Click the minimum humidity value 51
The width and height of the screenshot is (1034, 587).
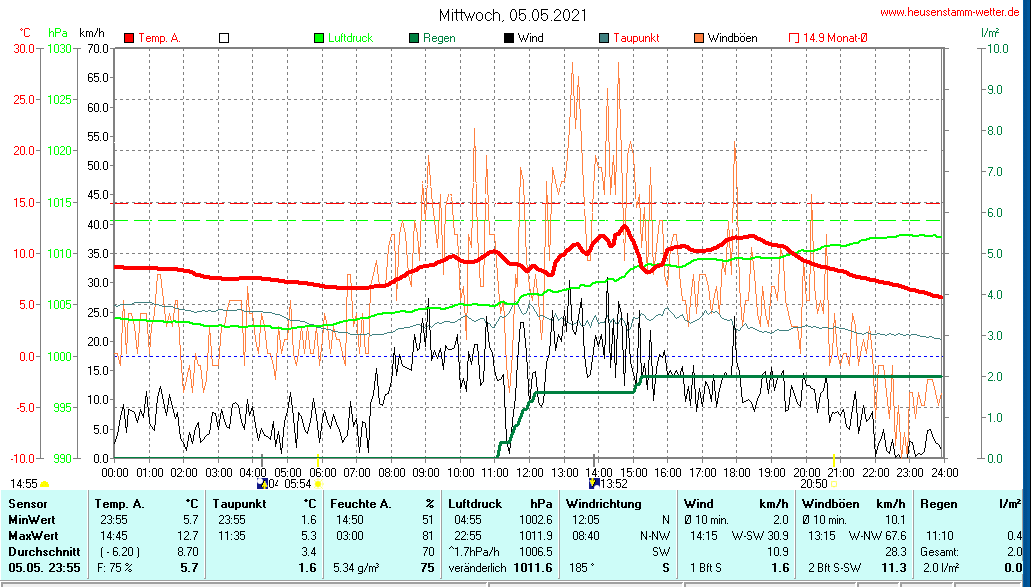[x=429, y=520]
